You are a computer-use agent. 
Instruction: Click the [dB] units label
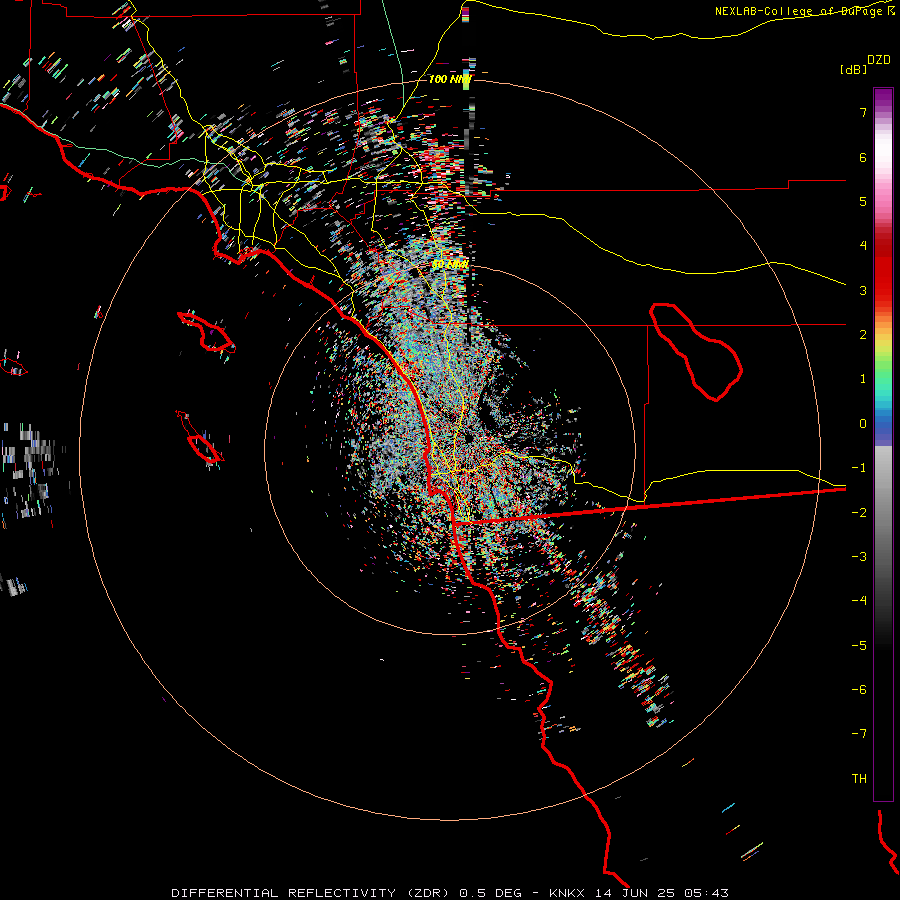point(854,69)
